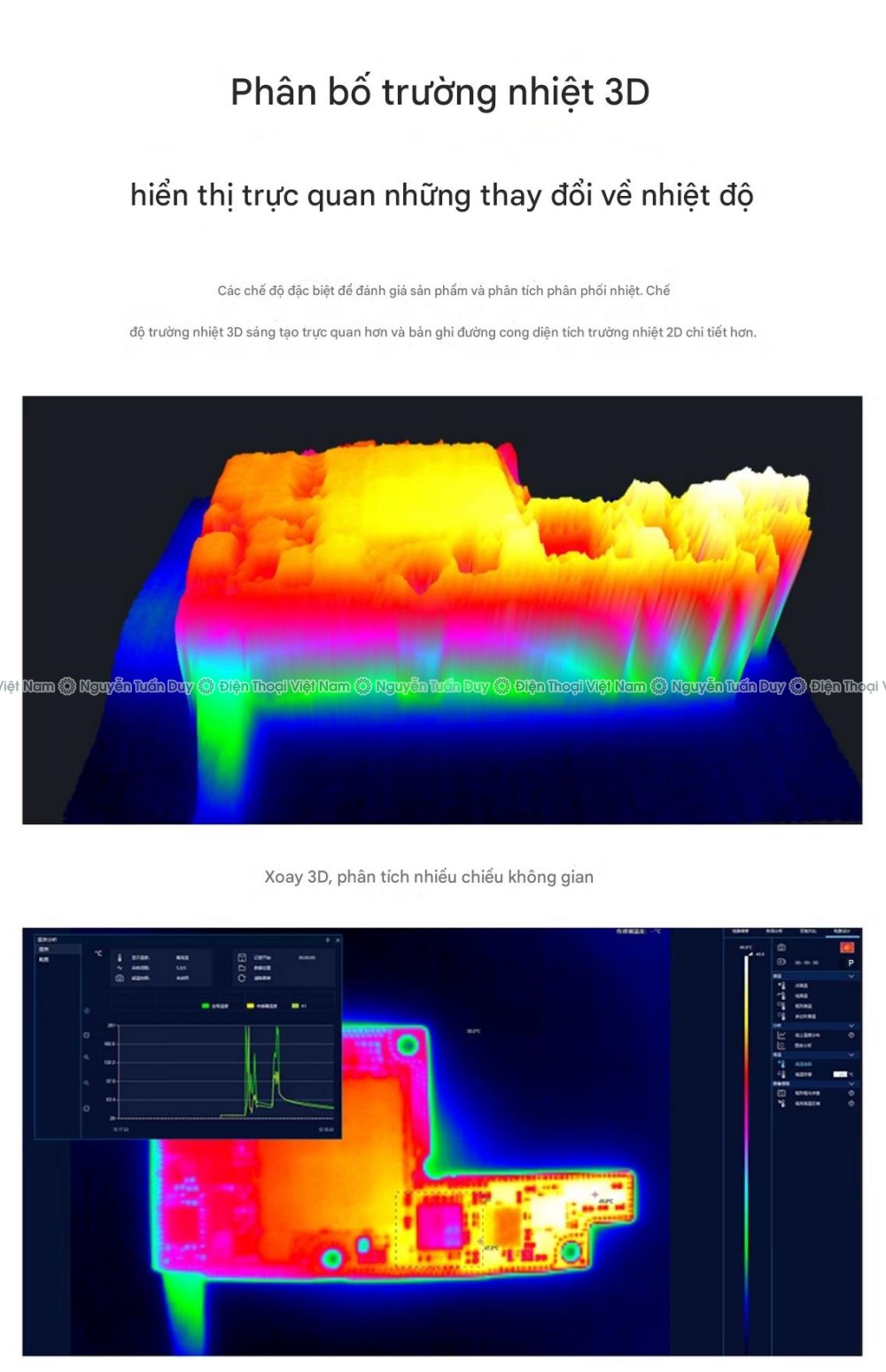Click the camera snapshot icon in right panel
The width and height of the screenshot is (886, 1372).
coord(781,947)
